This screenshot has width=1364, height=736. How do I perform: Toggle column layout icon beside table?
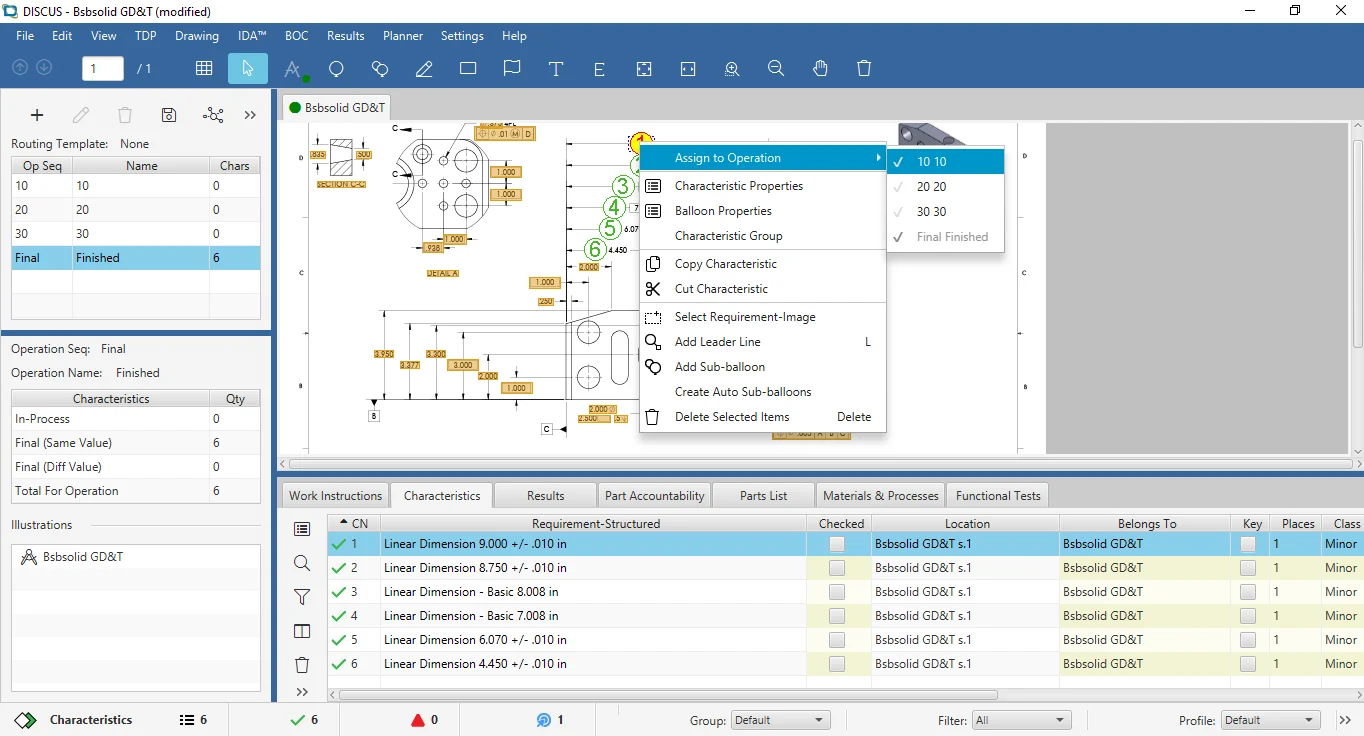pyautogui.click(x=302, y=631)
